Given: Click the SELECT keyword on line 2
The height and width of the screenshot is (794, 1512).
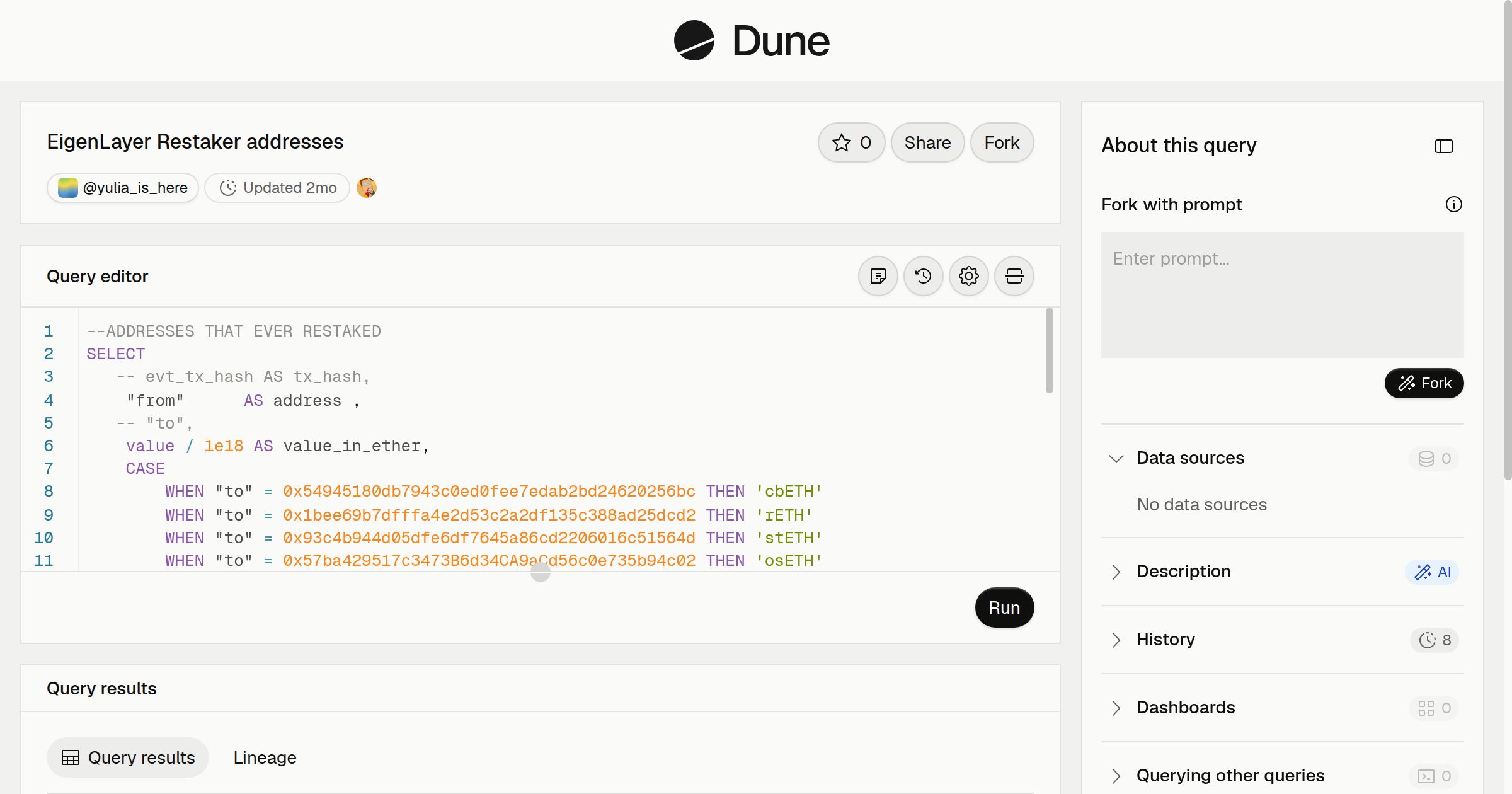Looking at the screenshot, I should coord(116,354).
